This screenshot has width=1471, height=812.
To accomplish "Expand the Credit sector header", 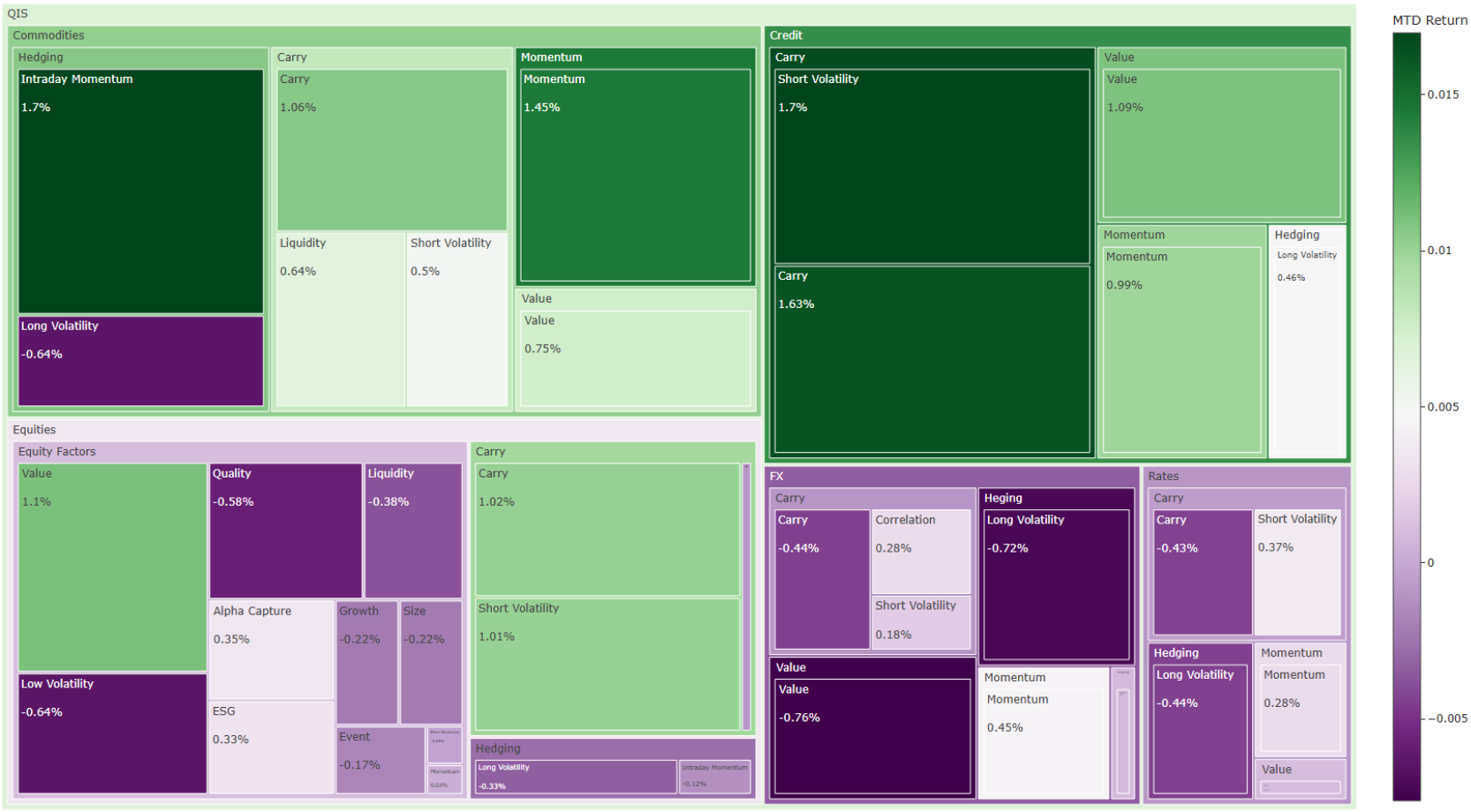I will click(x=786, y=35).
